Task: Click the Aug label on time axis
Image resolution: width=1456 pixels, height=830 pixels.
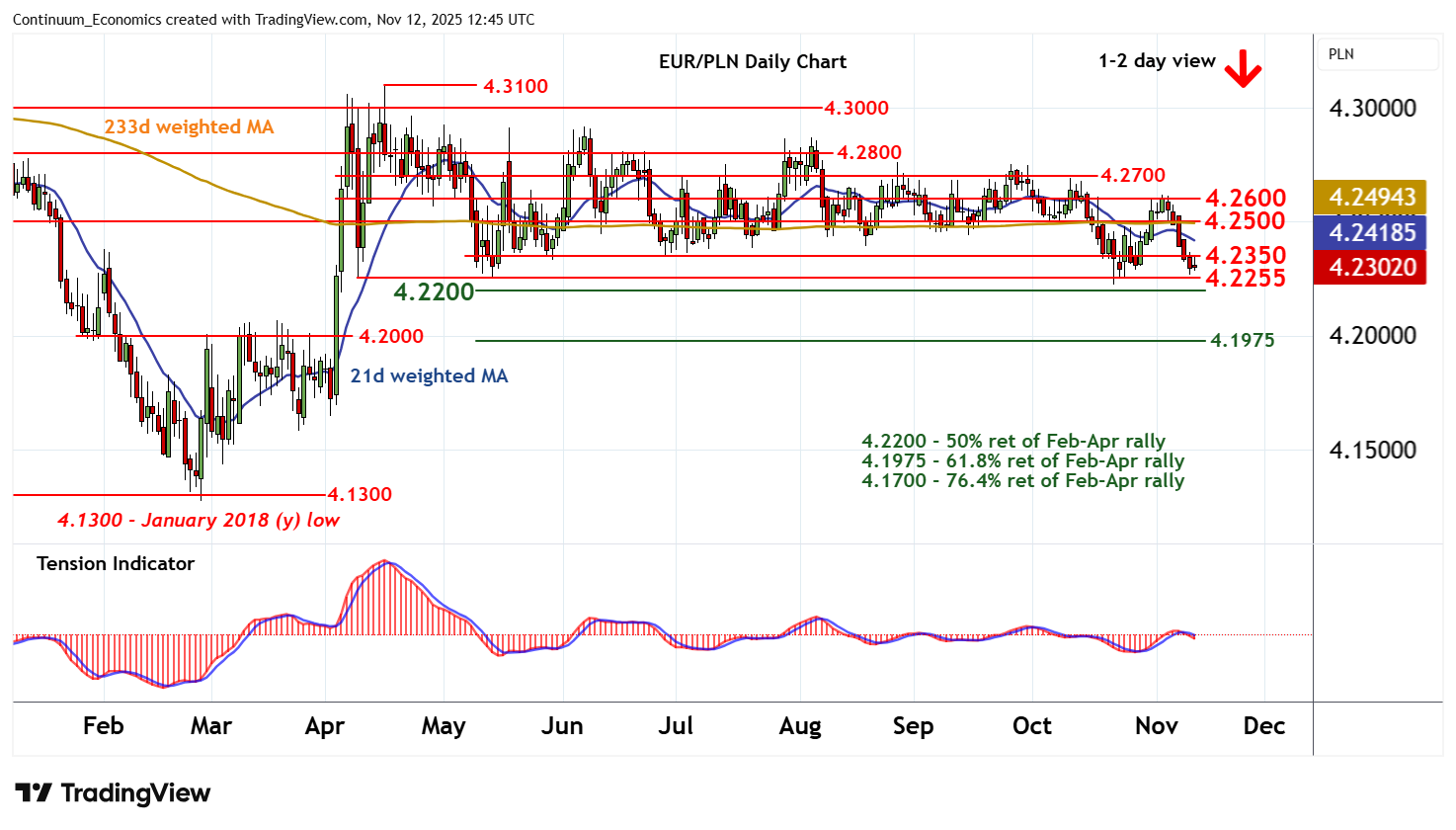Action: click(799, 726)
